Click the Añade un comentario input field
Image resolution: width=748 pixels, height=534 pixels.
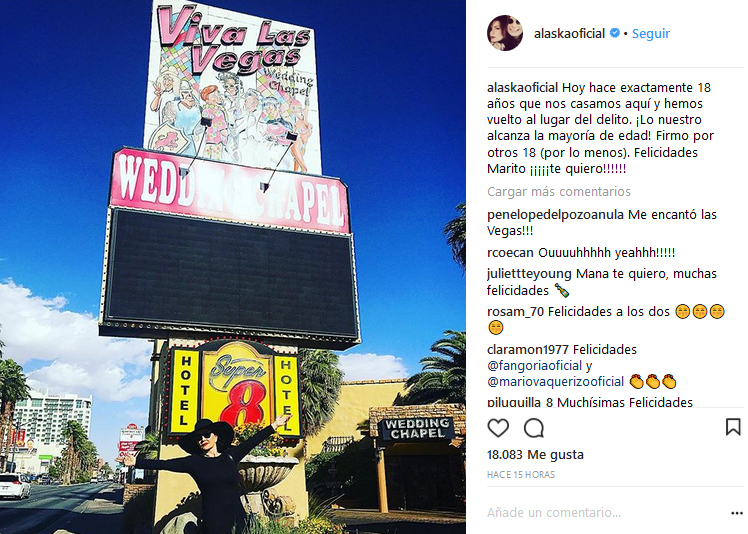tap(606, 513)
